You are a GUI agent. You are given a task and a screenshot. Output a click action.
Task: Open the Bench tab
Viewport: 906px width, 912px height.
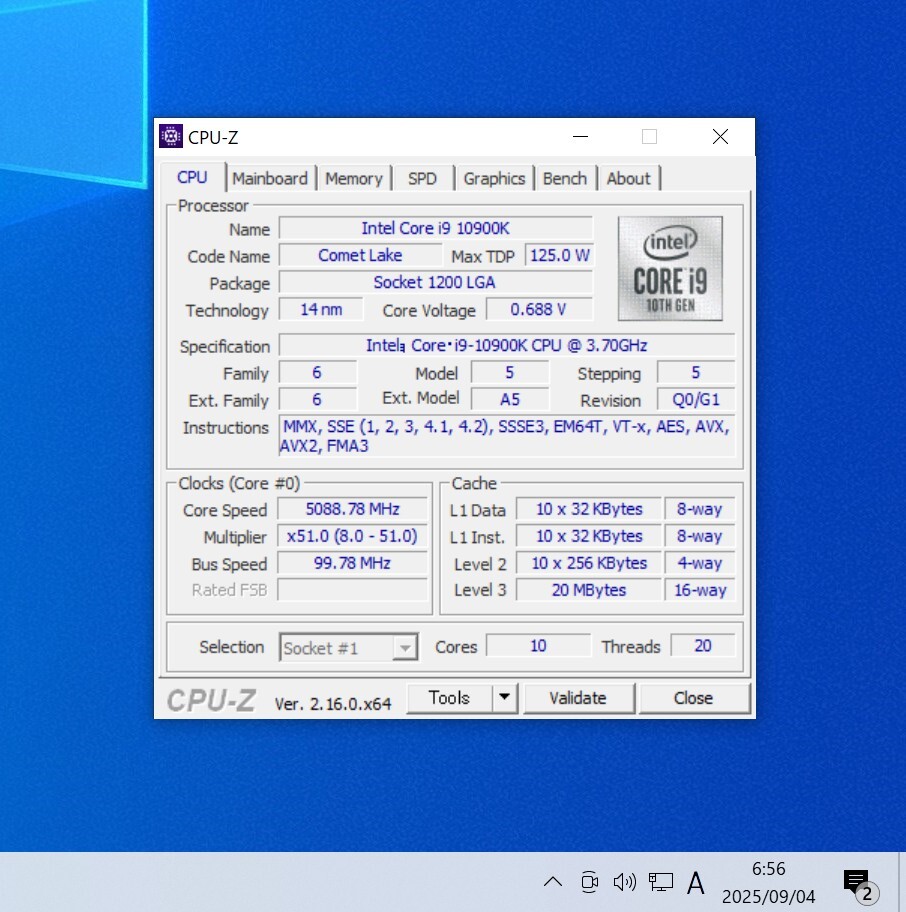(x=565, y=179)
